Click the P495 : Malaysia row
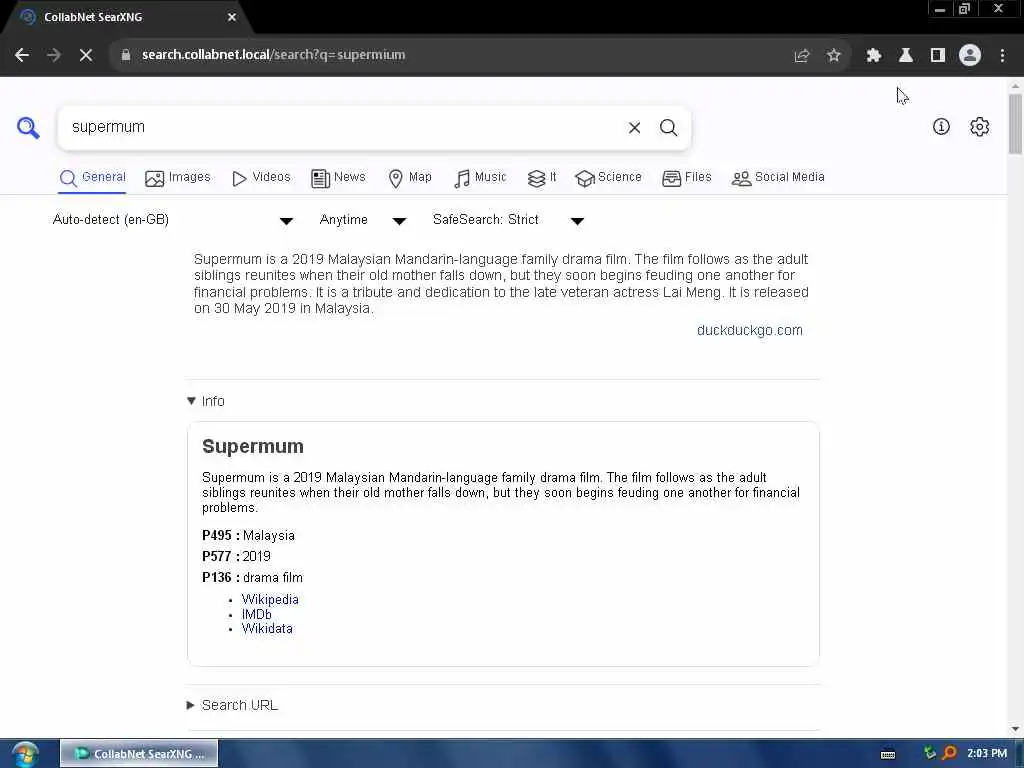 tap(248, 536)
